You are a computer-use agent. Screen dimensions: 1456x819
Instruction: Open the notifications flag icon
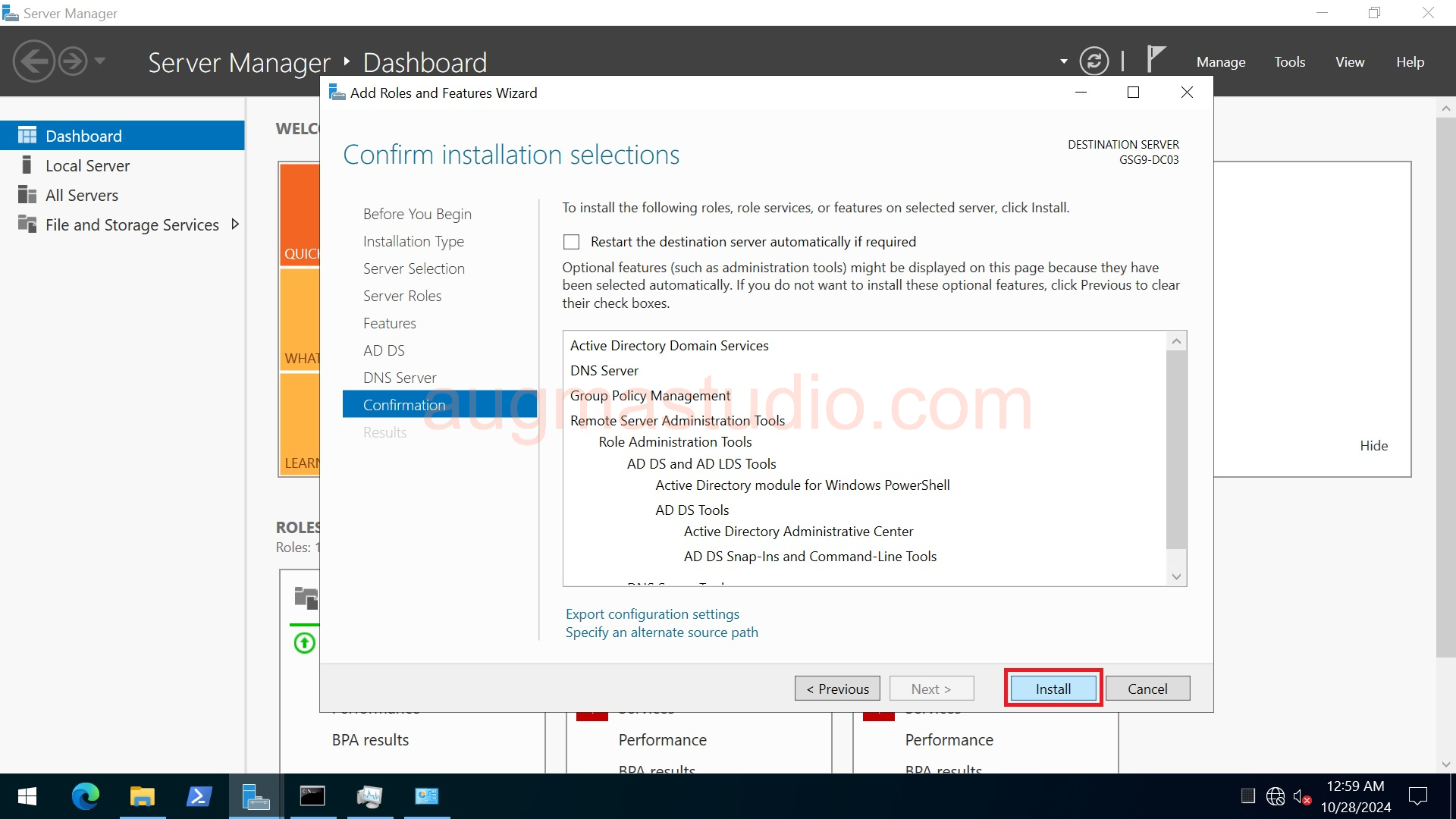tap(1156, 59)
